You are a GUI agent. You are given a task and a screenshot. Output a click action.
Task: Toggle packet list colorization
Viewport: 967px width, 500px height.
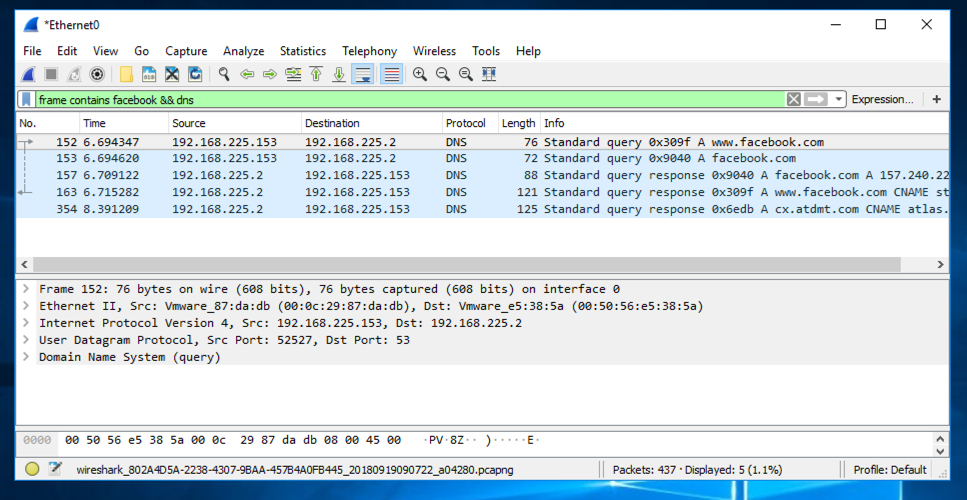coord(392,75)
